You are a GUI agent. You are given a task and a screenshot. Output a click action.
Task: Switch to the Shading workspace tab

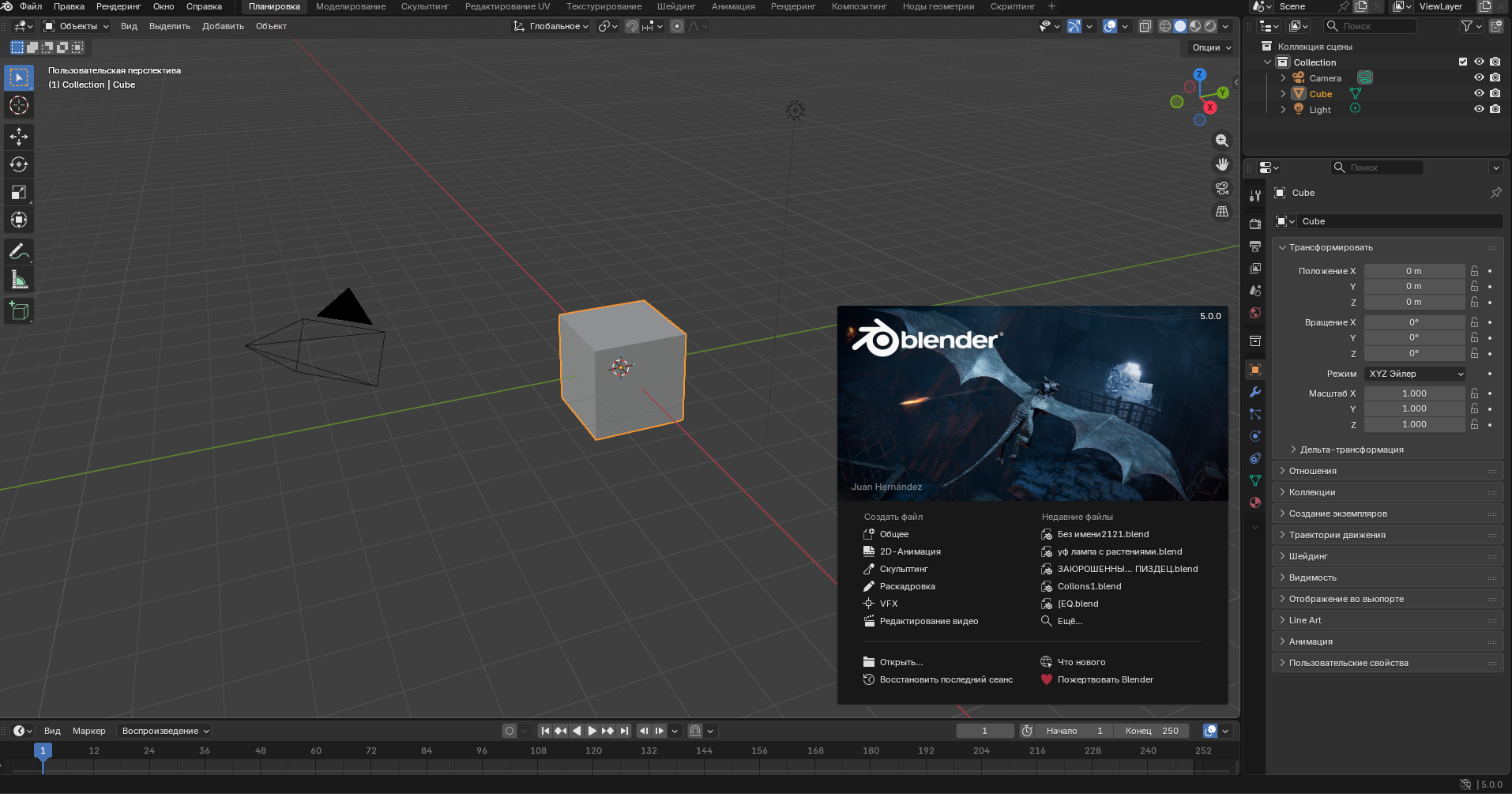[x=676, y=6]
